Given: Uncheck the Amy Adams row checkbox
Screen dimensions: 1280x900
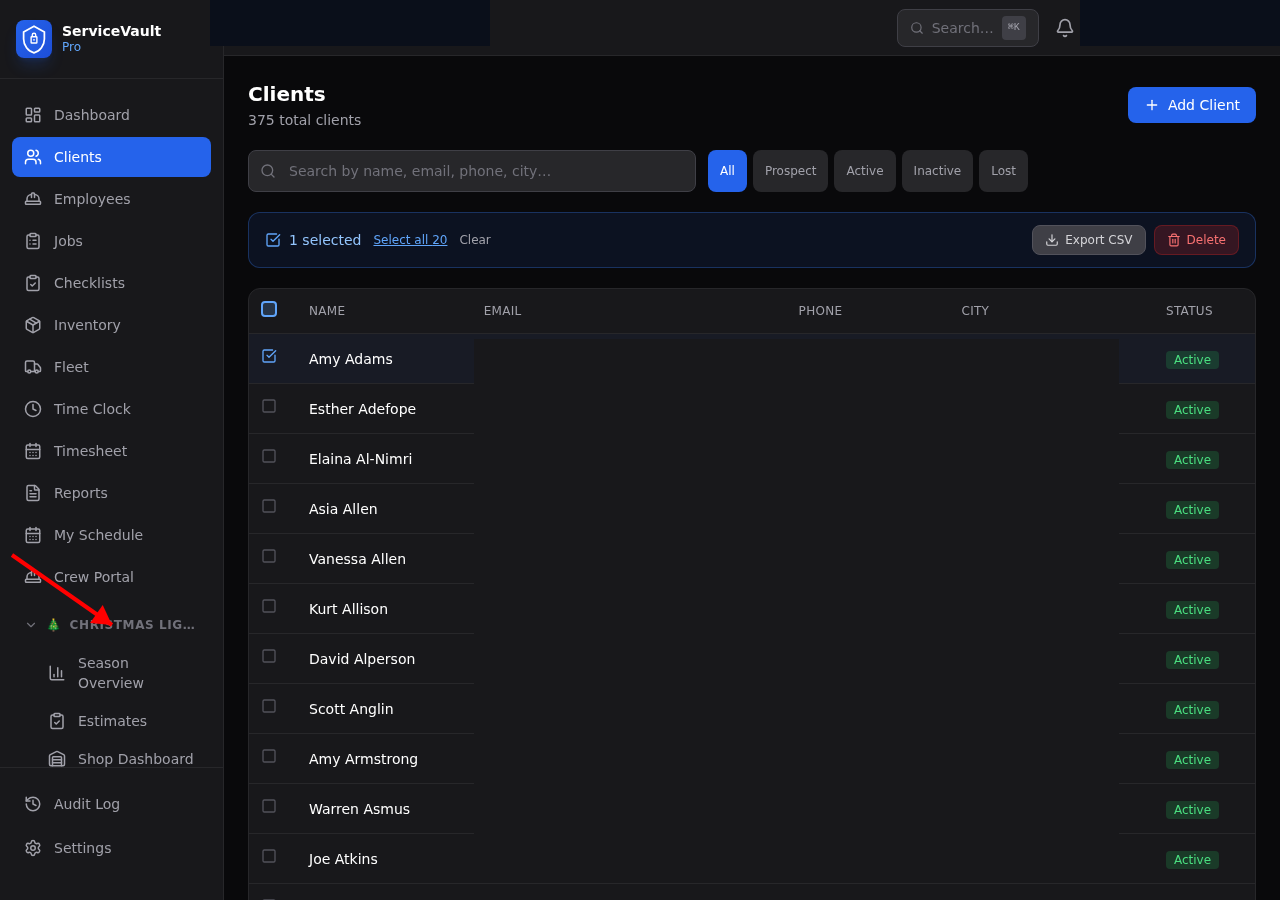Looking at the screenshot, I should pos(269,356).
